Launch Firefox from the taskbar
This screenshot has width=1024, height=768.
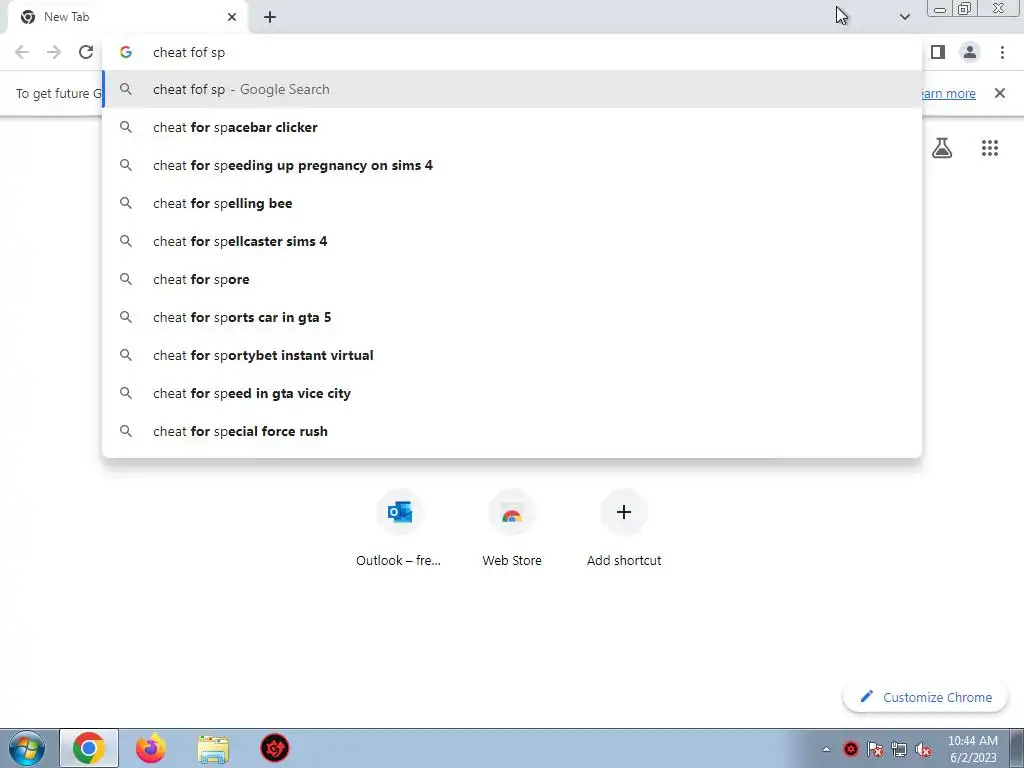(x=150, y=748)
